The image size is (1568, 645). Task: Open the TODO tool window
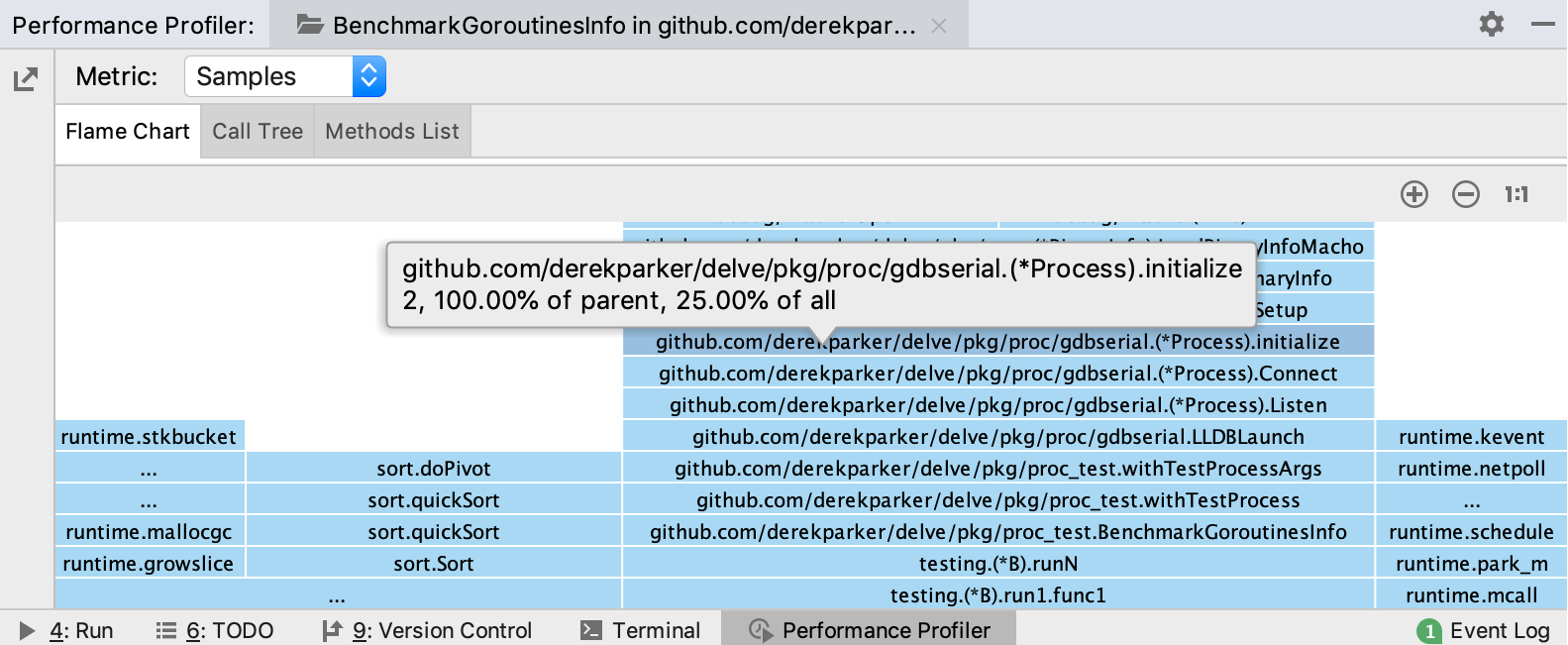(x=215, y=630)
